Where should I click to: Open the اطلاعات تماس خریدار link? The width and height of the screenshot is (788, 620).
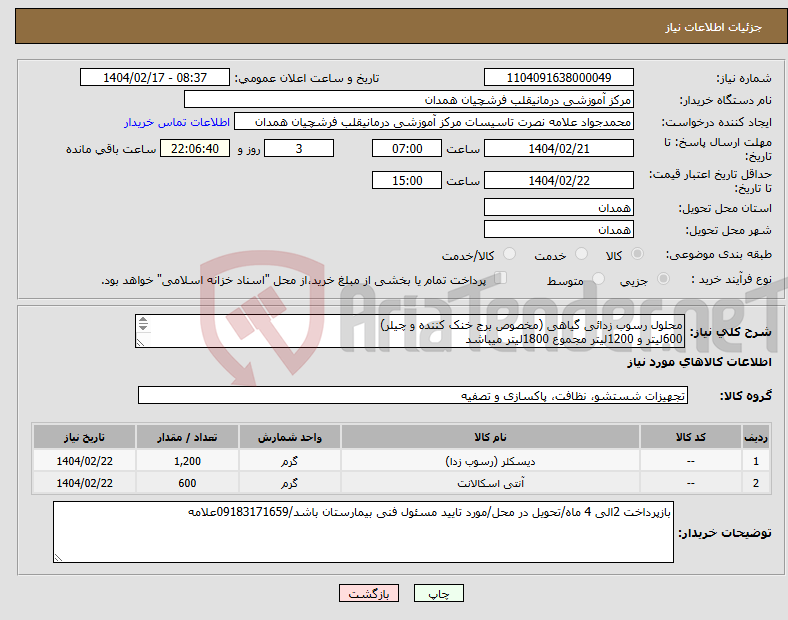(x=177, y=123)
